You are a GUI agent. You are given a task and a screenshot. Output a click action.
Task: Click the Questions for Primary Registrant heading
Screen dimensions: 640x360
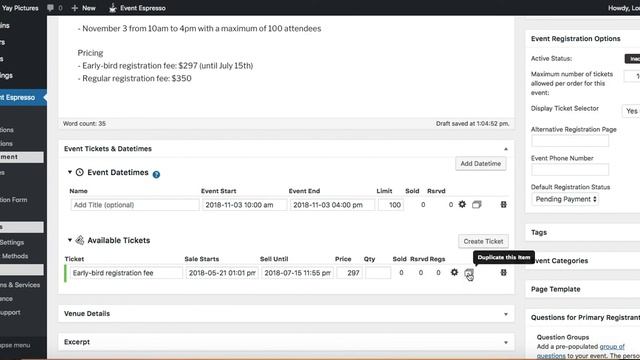coord(585,318)
